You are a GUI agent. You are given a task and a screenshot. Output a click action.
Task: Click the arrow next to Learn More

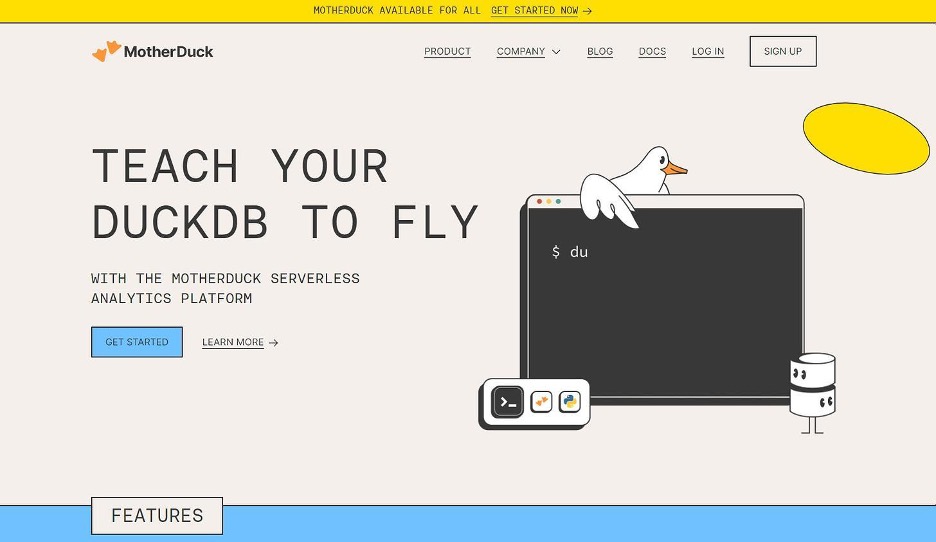(x=273, y=343)
